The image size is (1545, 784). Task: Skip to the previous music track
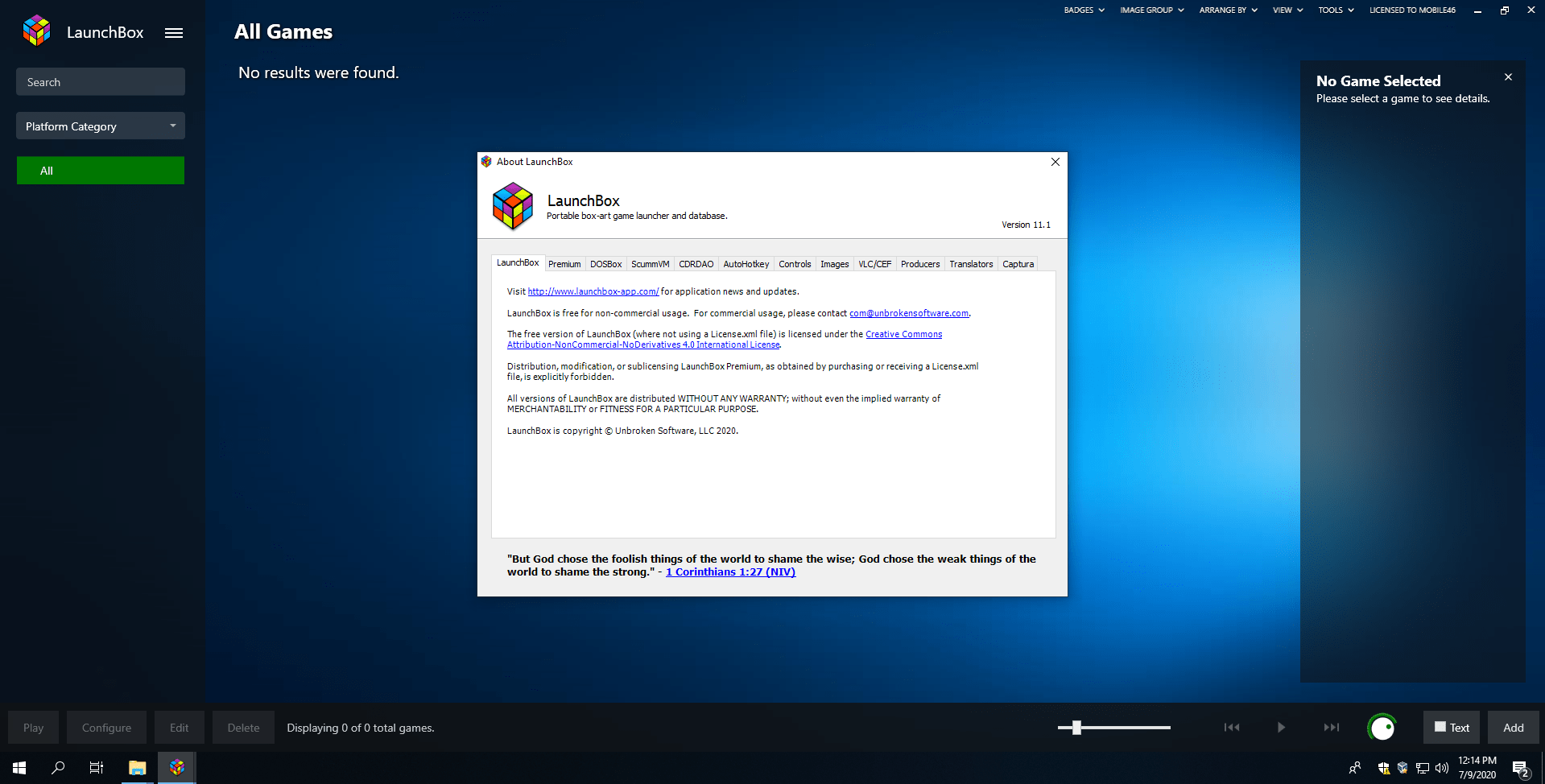pyautogui.click(x=1232, y=728)
